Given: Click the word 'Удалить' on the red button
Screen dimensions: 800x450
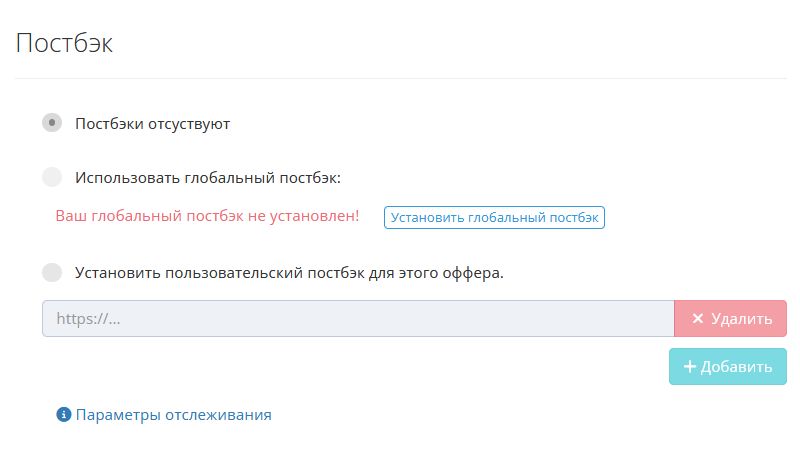Looking at the screenshot, I should point(741,319).
